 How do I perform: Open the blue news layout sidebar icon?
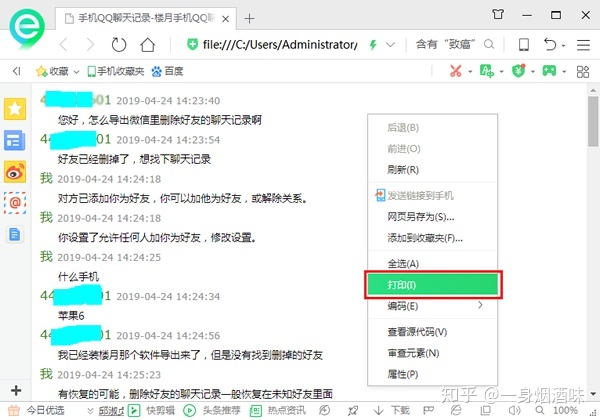[x=15, y=140]
